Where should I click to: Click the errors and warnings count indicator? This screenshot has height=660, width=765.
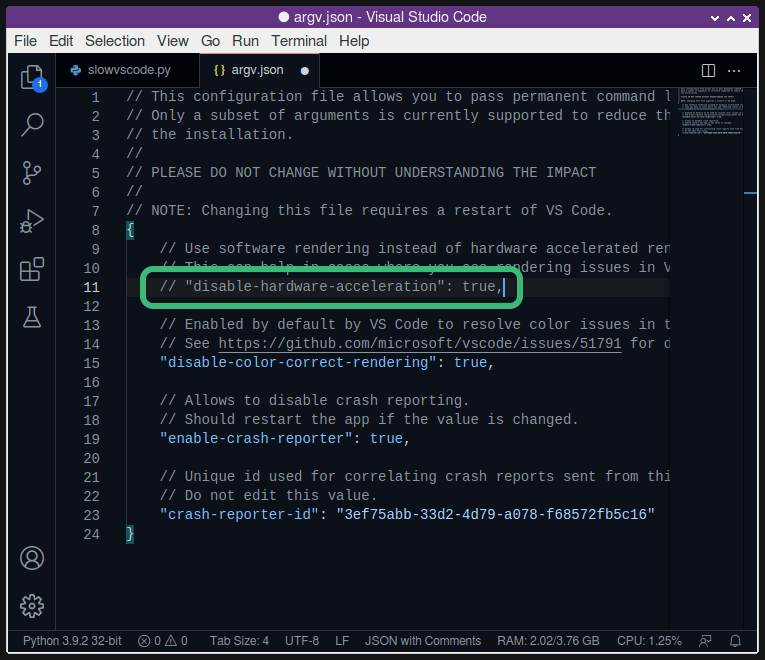click(x=163, y=640)
